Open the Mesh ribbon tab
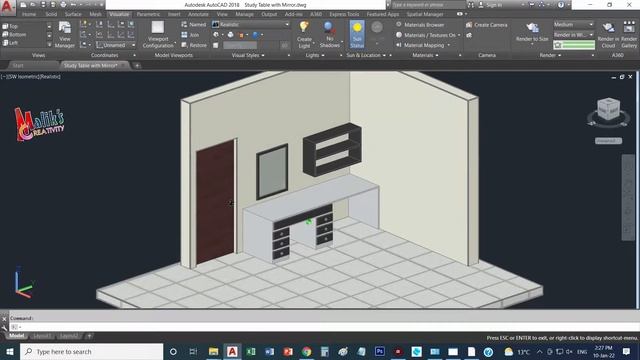Viewport: 640px width, 360px height. pos(95,14)
